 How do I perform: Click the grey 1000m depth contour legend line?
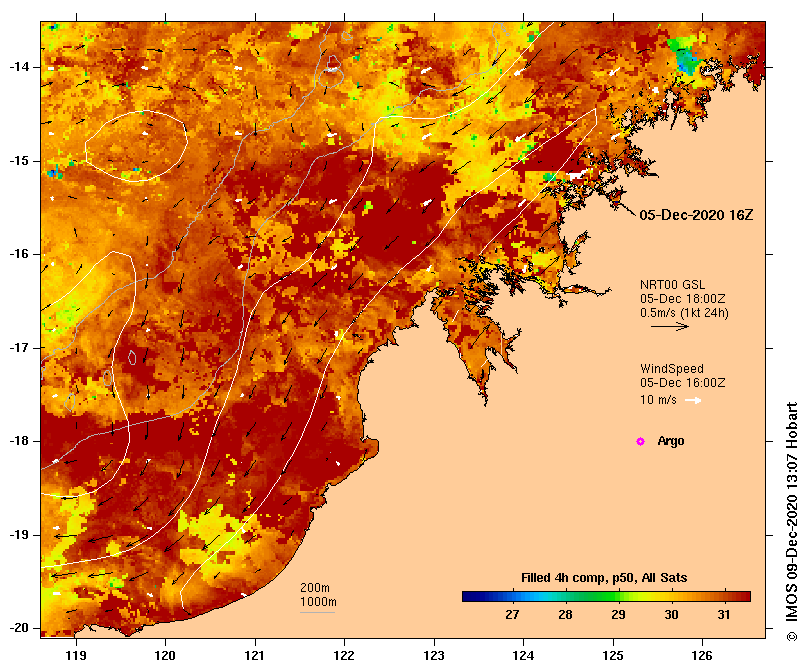click(317, 613)
